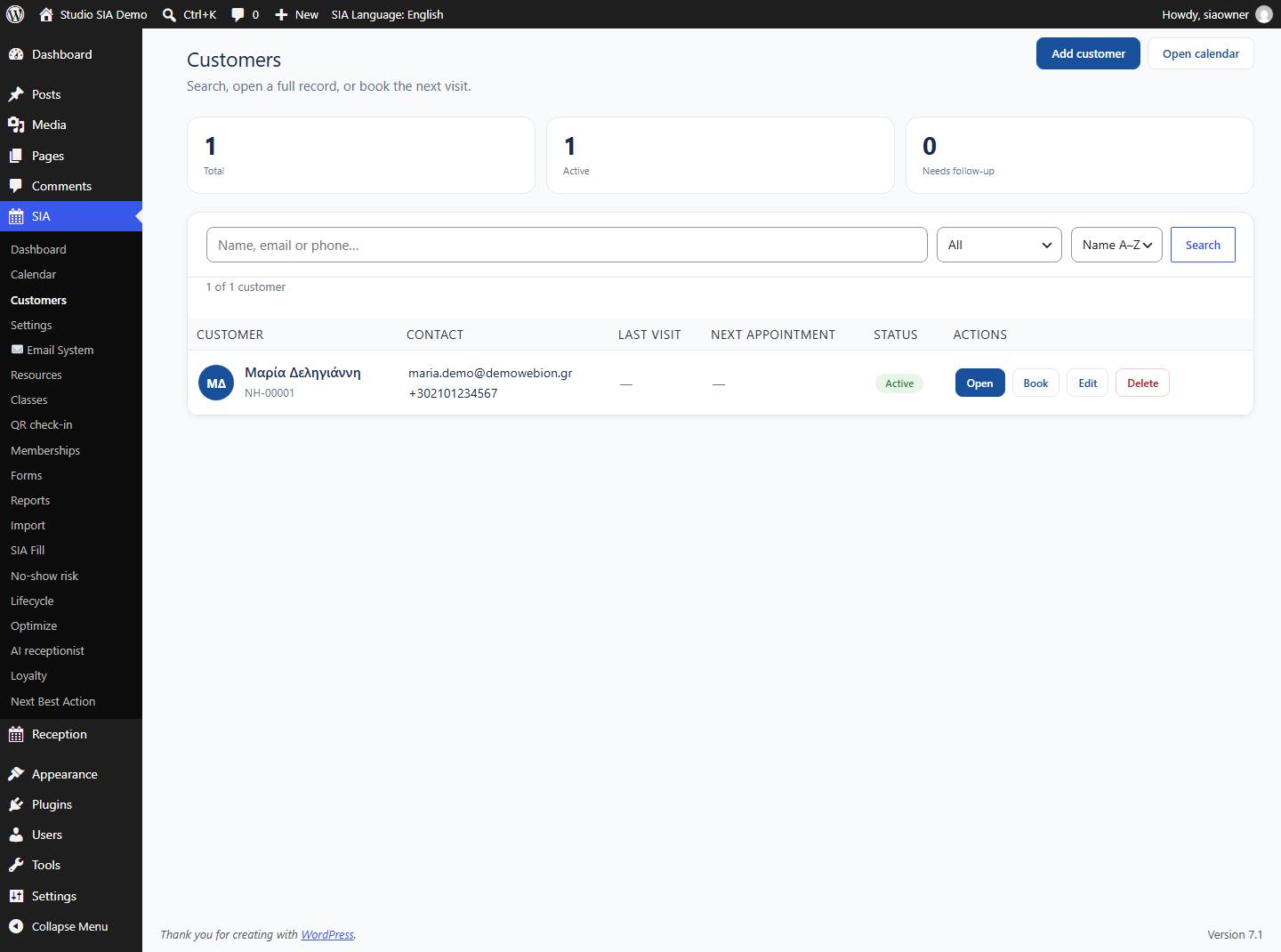
Task: Click the Users person icon
Action: coord(16,835)
